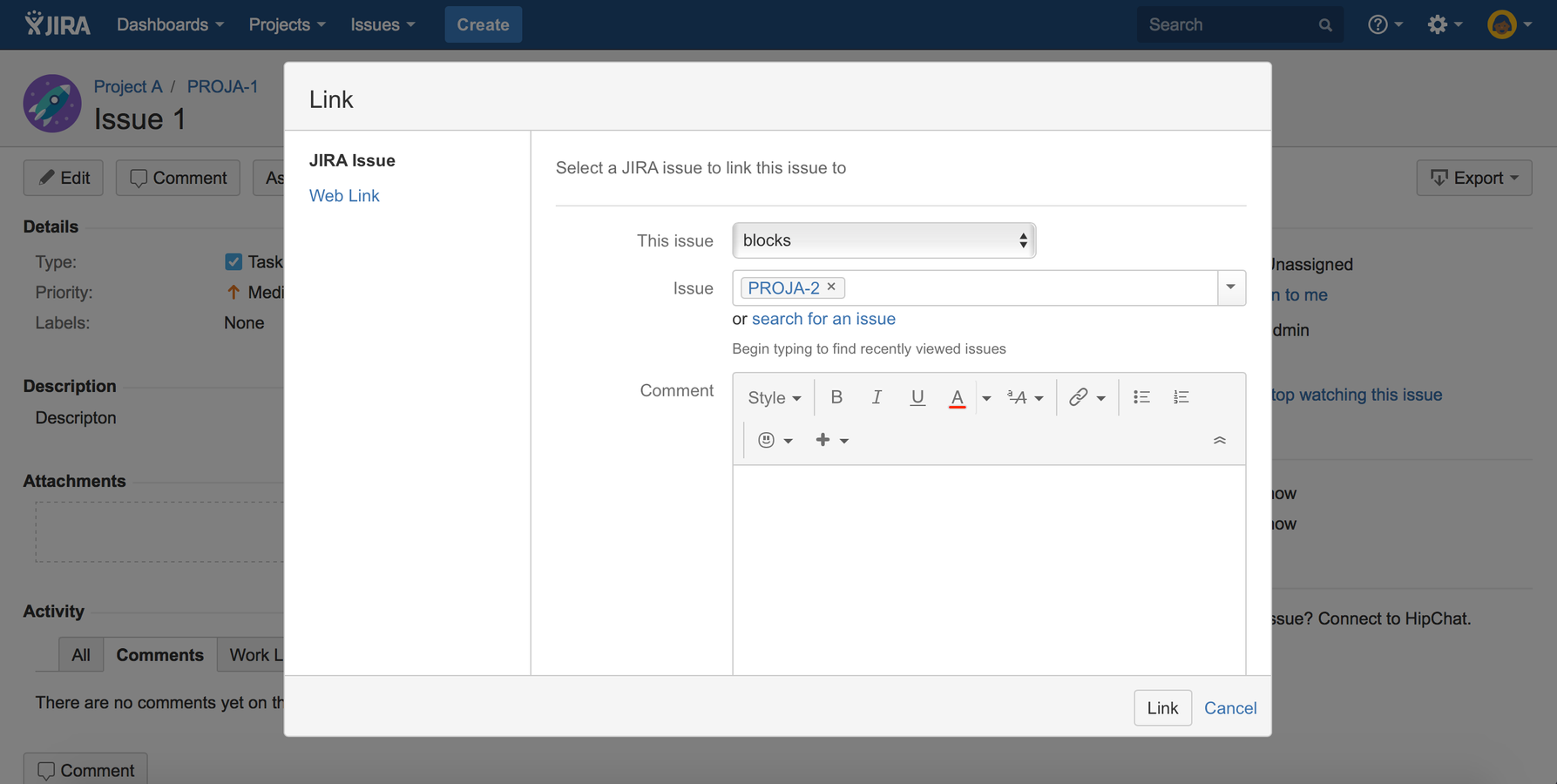Screen dimensions: 1557x784
Task: Click the bottom Comment button
Action: (85, 770)
